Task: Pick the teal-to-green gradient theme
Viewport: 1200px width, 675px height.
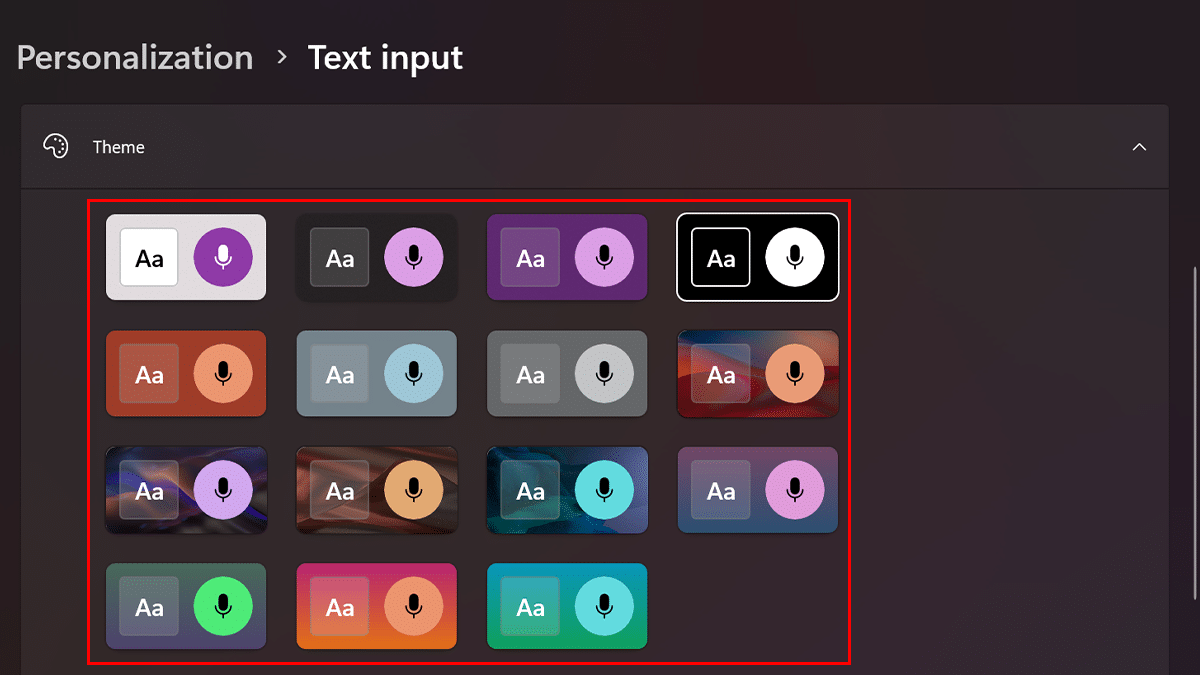Action: (567, 606)
